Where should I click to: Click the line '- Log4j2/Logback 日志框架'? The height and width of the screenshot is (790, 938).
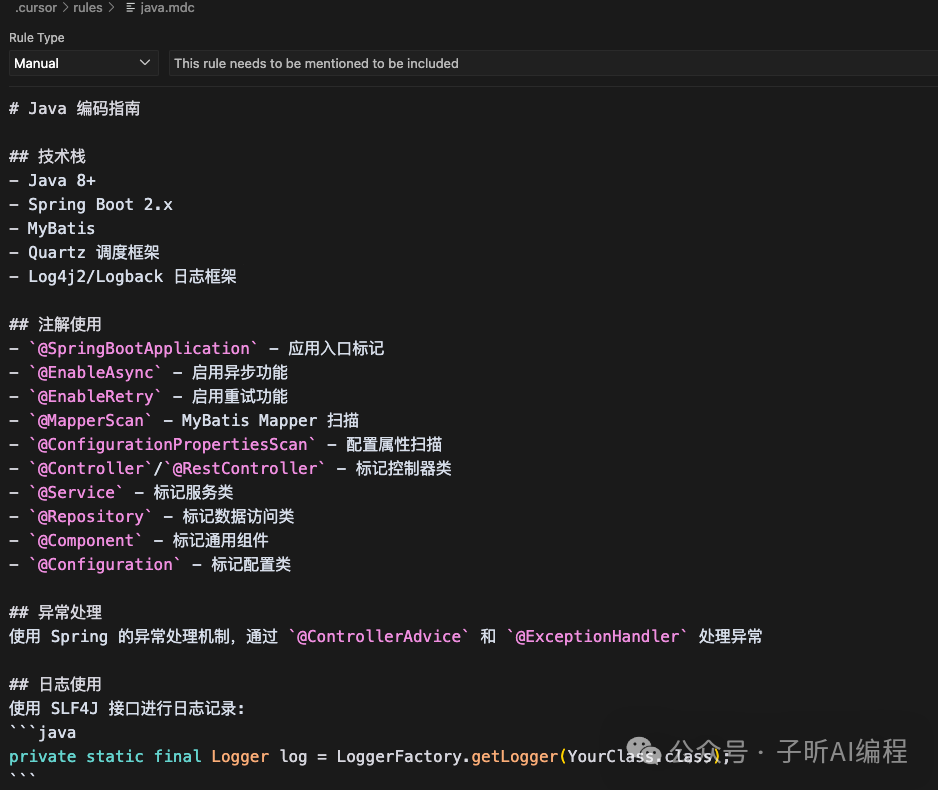pyautogui.click(x=123, y=276)
